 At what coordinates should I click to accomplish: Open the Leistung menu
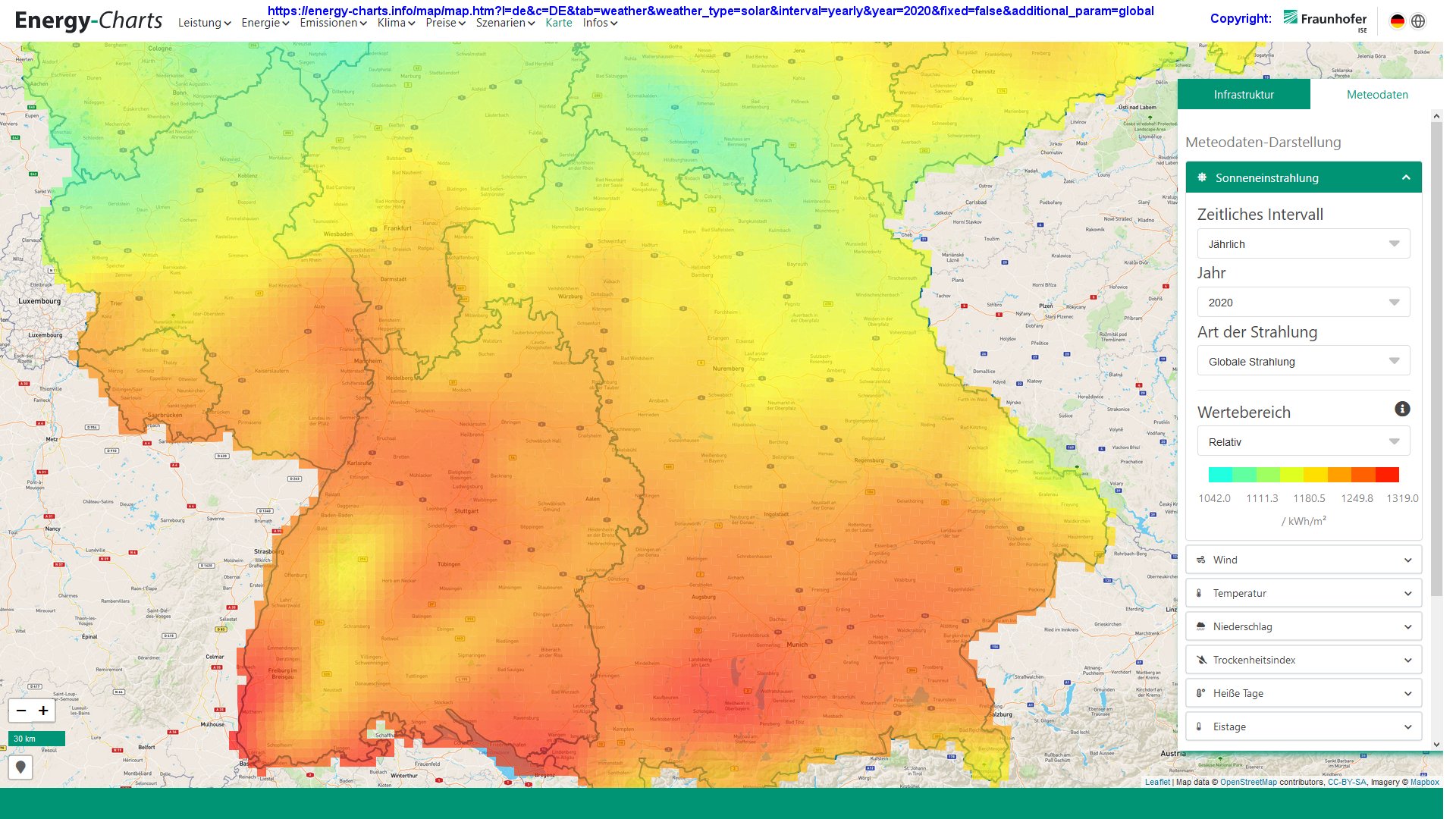point(204,23)
